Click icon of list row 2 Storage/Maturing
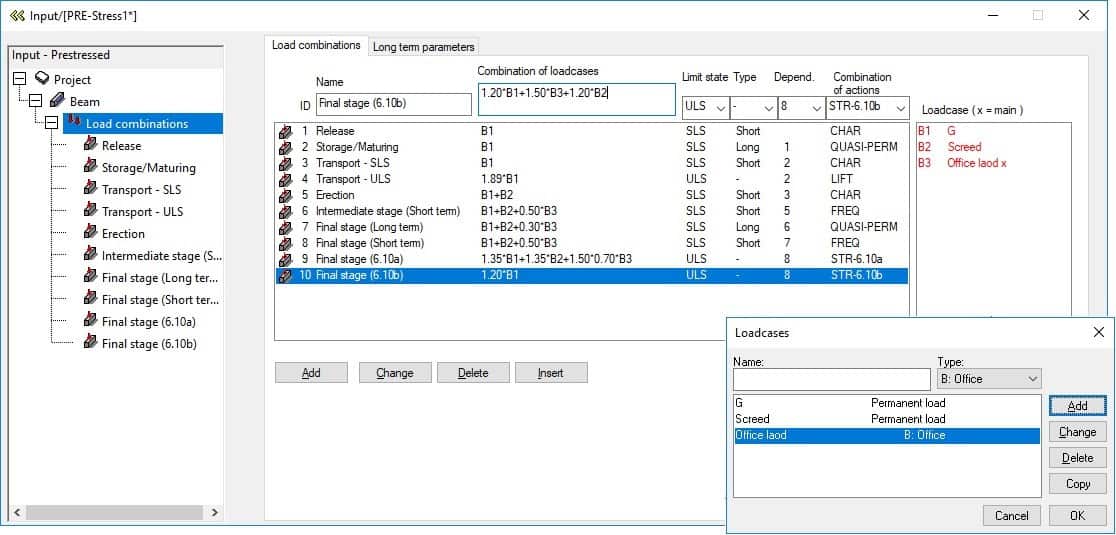The height and width of the screenshot is (535, 1116). [285, 147]
